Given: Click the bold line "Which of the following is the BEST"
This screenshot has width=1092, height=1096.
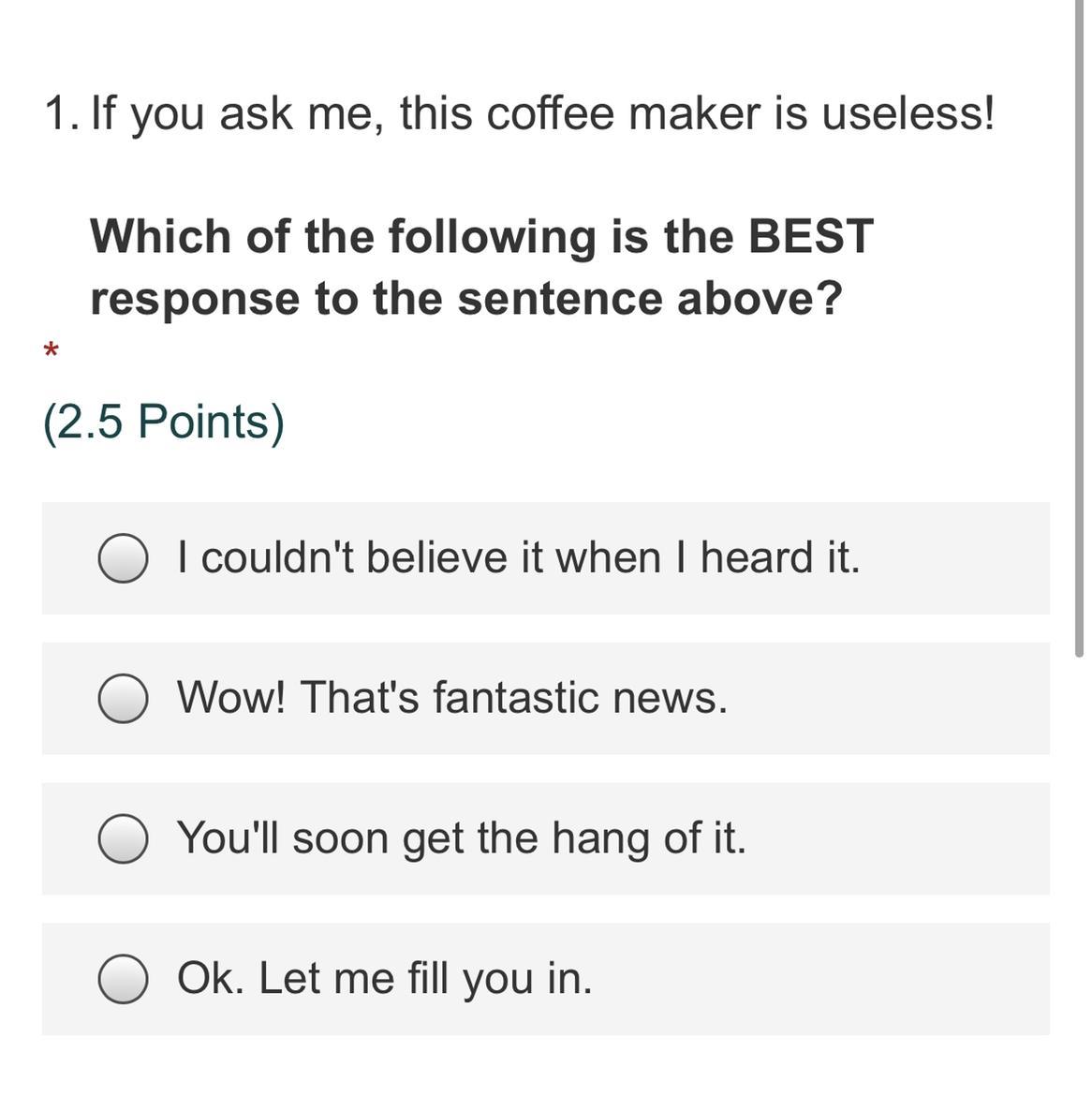Looking at the screenshot, I should [x=482, y=237].
